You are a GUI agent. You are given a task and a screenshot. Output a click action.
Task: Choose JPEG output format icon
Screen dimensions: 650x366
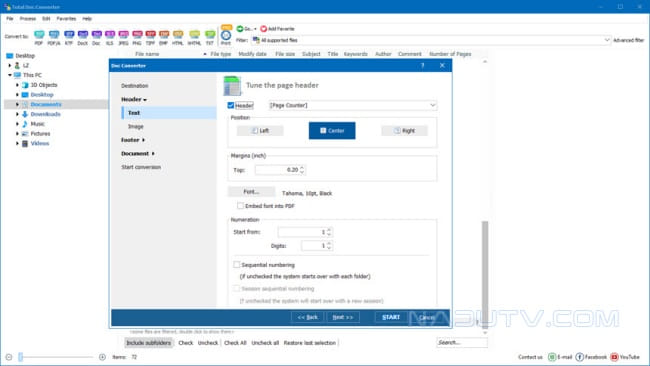click(124, 37)
